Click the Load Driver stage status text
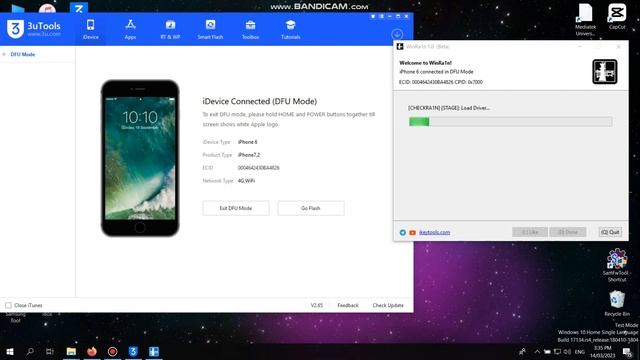 449,108
